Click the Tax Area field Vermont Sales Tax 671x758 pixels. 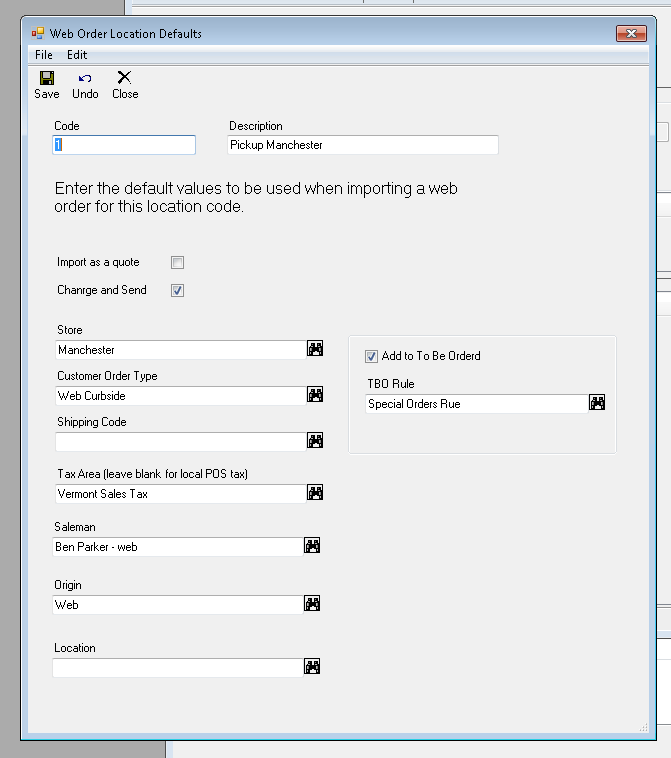coord(181,494)
